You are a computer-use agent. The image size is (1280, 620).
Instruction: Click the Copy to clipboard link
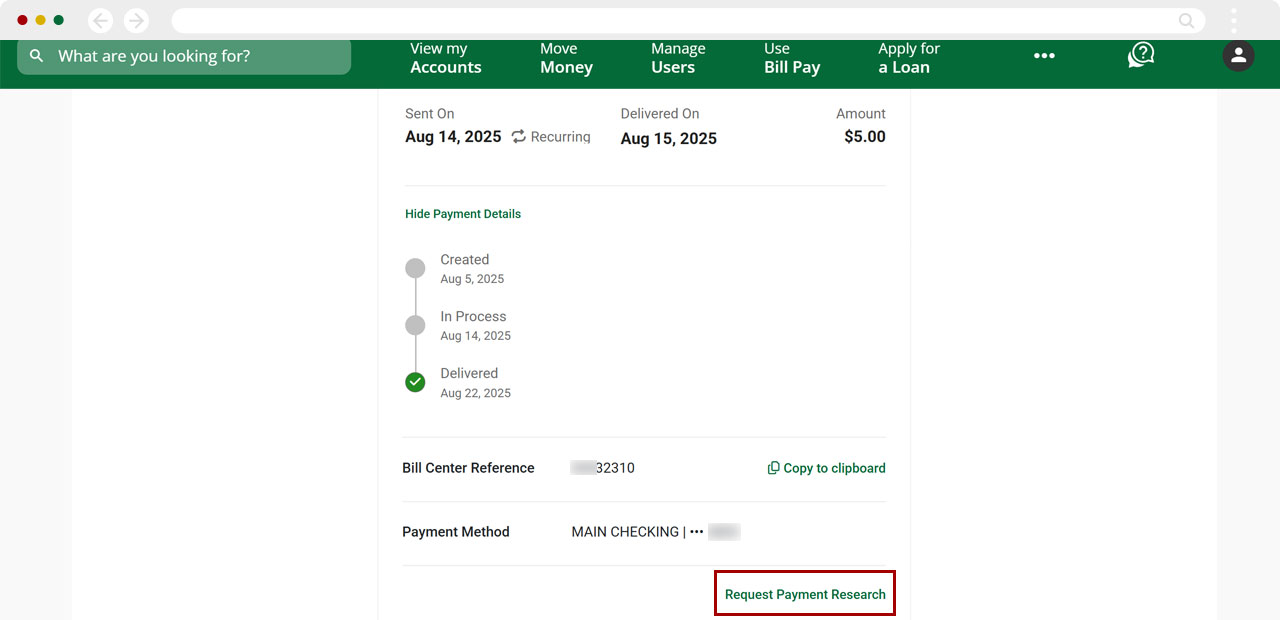[834, 468]
